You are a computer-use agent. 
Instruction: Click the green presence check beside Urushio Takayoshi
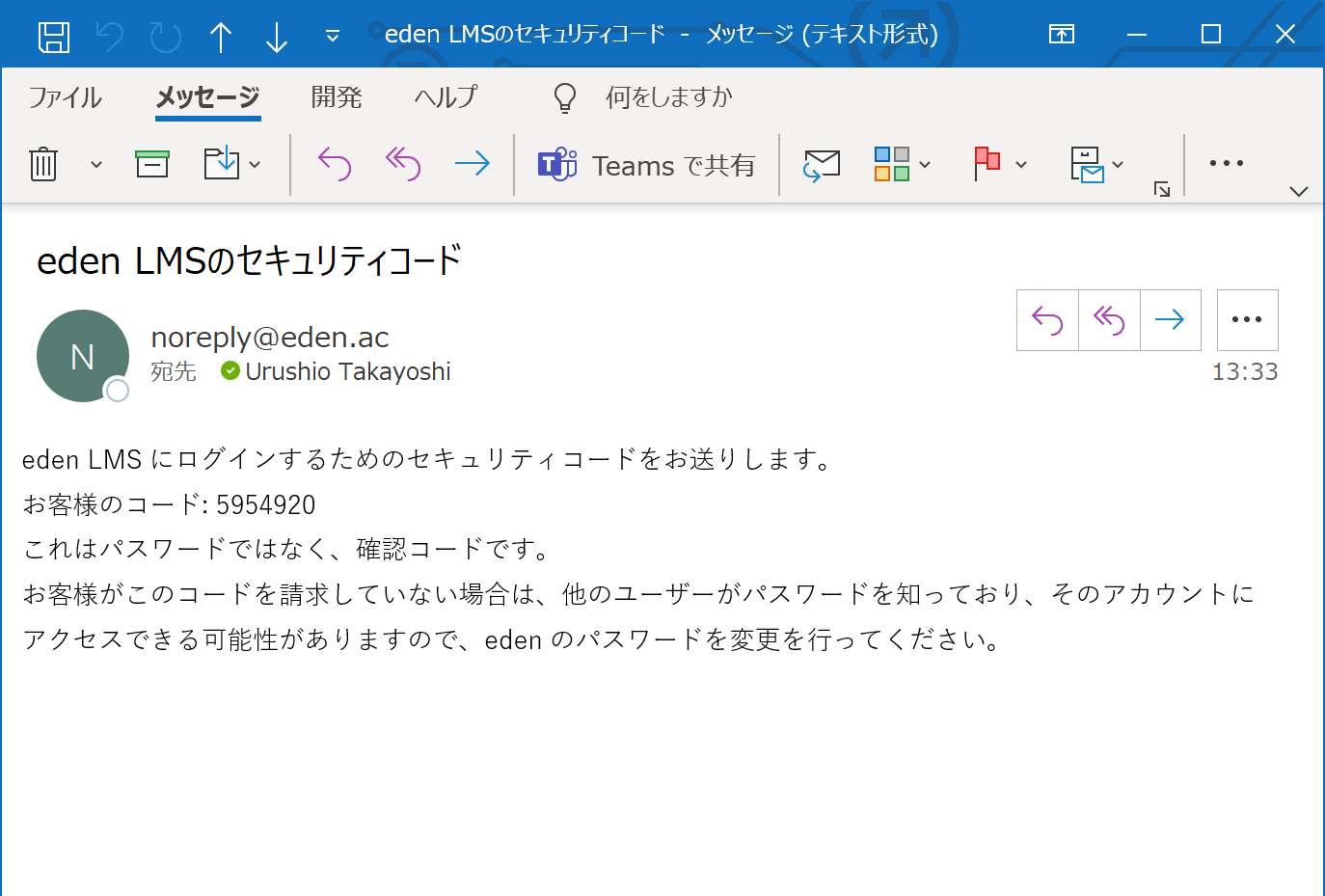(x=230, y=370)
